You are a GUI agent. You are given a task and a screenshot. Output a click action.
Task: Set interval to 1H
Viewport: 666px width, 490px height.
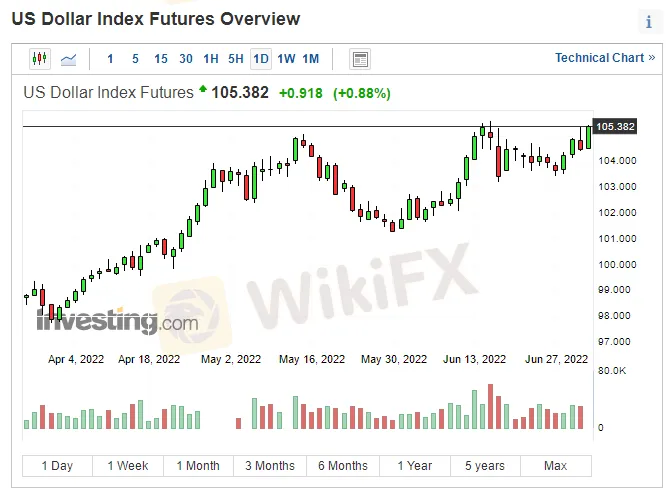point(211,59)
